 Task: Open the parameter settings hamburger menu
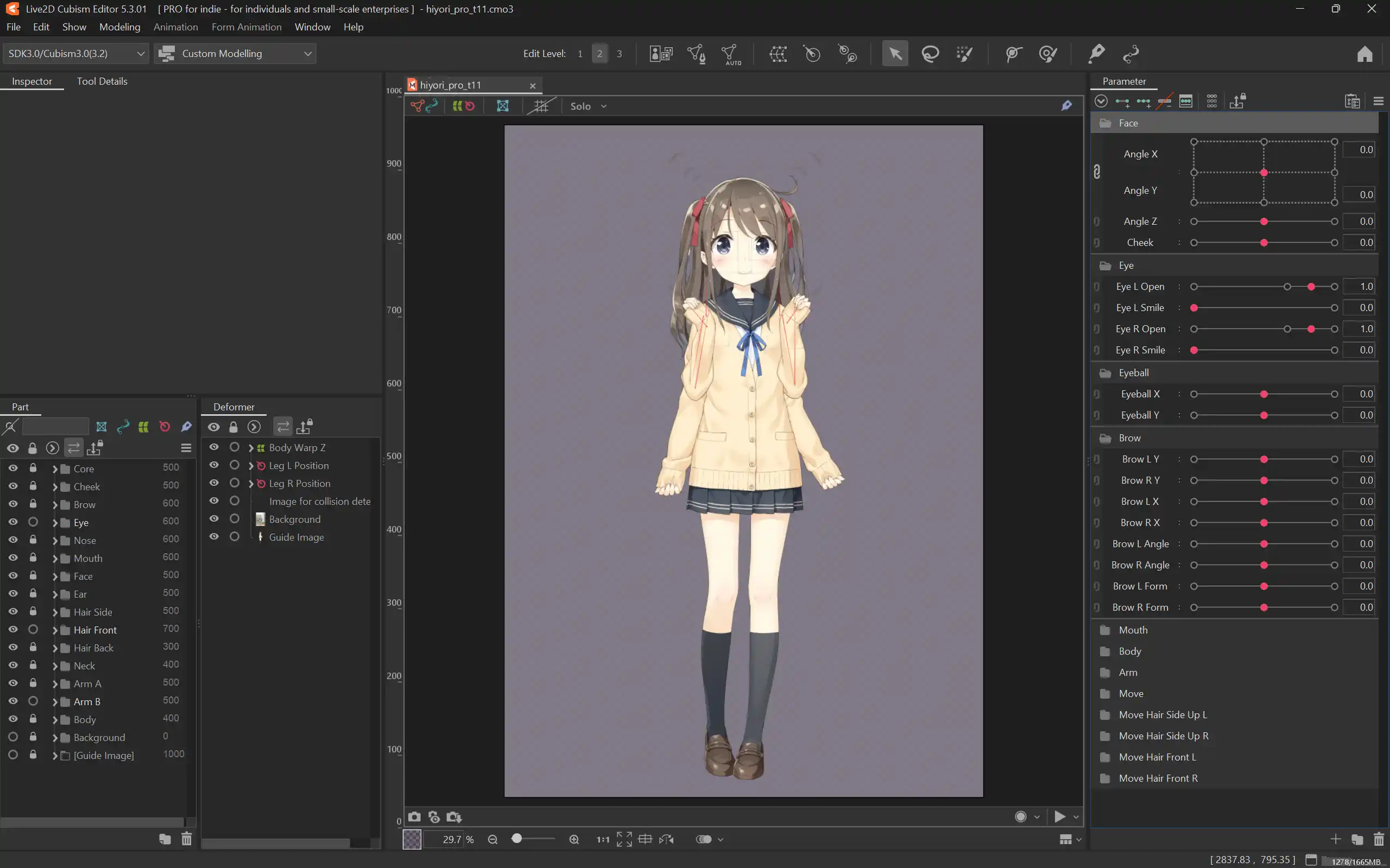[1379, 101]
